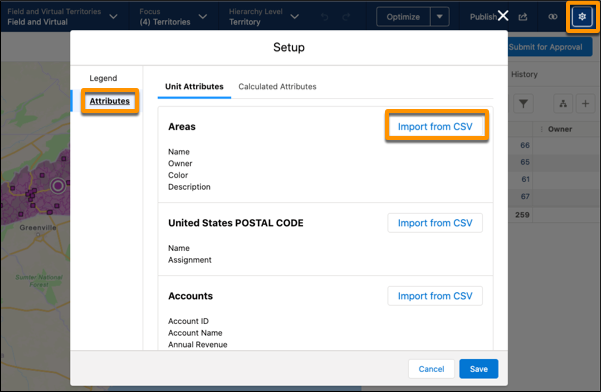Viewport: 601px width, 392px height.
Task: Click the table cell showing 67
Action: click(x=525, y=197)
